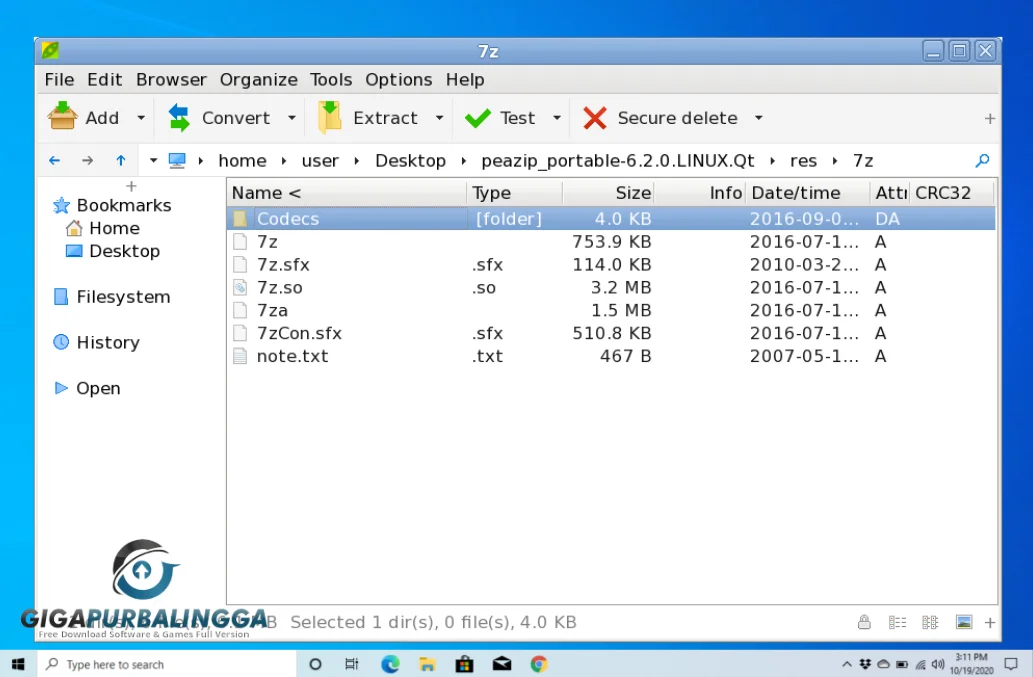Toggle the plus control on the toolbar
Viewport: 1033px width, 677px height.
(989, 117)
